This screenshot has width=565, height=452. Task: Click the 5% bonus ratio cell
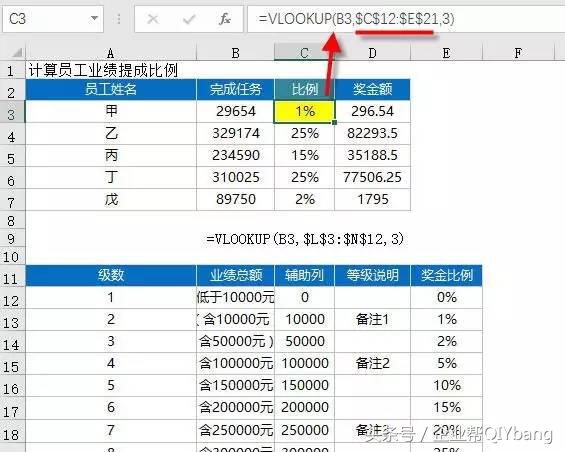click(x=446, y=363)
